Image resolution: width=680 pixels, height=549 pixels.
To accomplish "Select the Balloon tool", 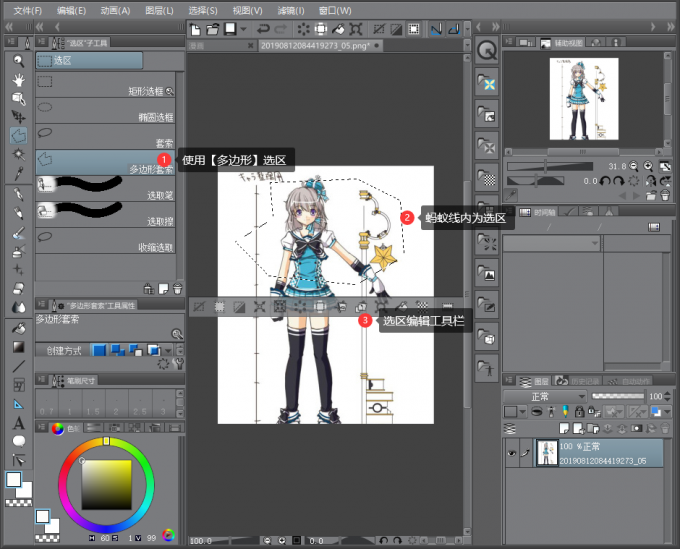I will 18,441.
